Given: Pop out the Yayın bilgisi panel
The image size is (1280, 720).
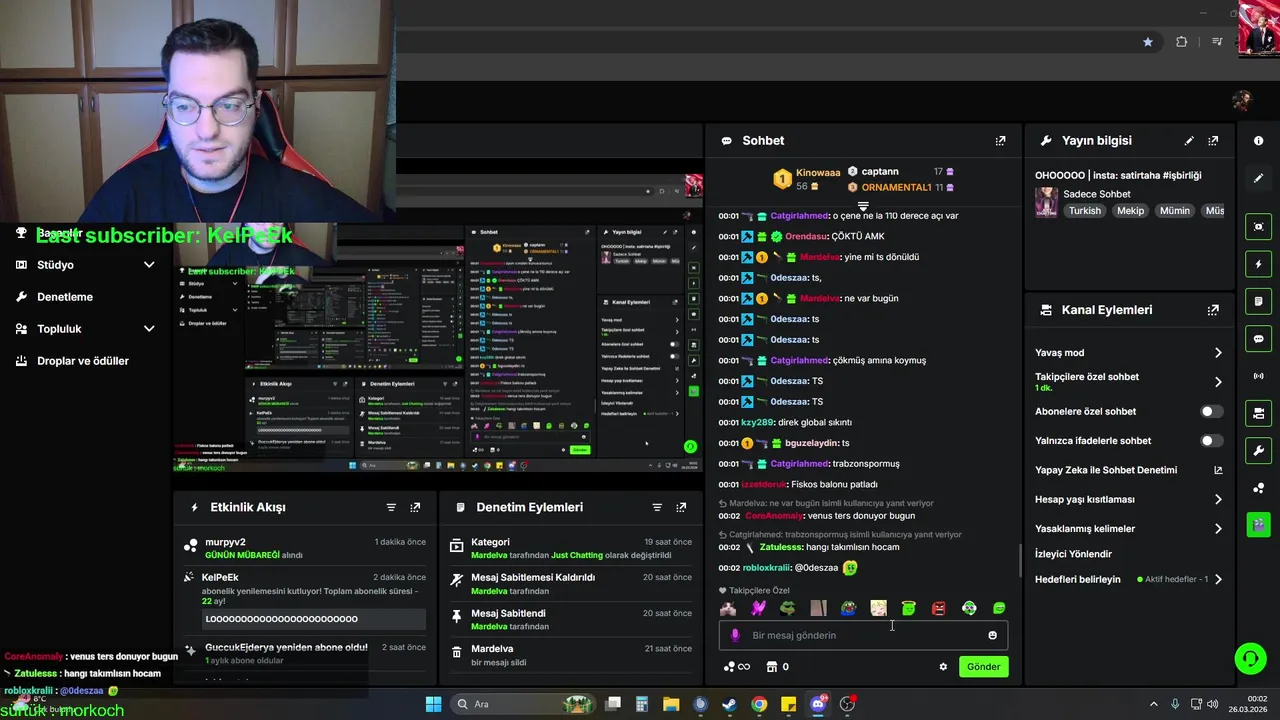Looking at the screenshot, I should coord(1213,141).
